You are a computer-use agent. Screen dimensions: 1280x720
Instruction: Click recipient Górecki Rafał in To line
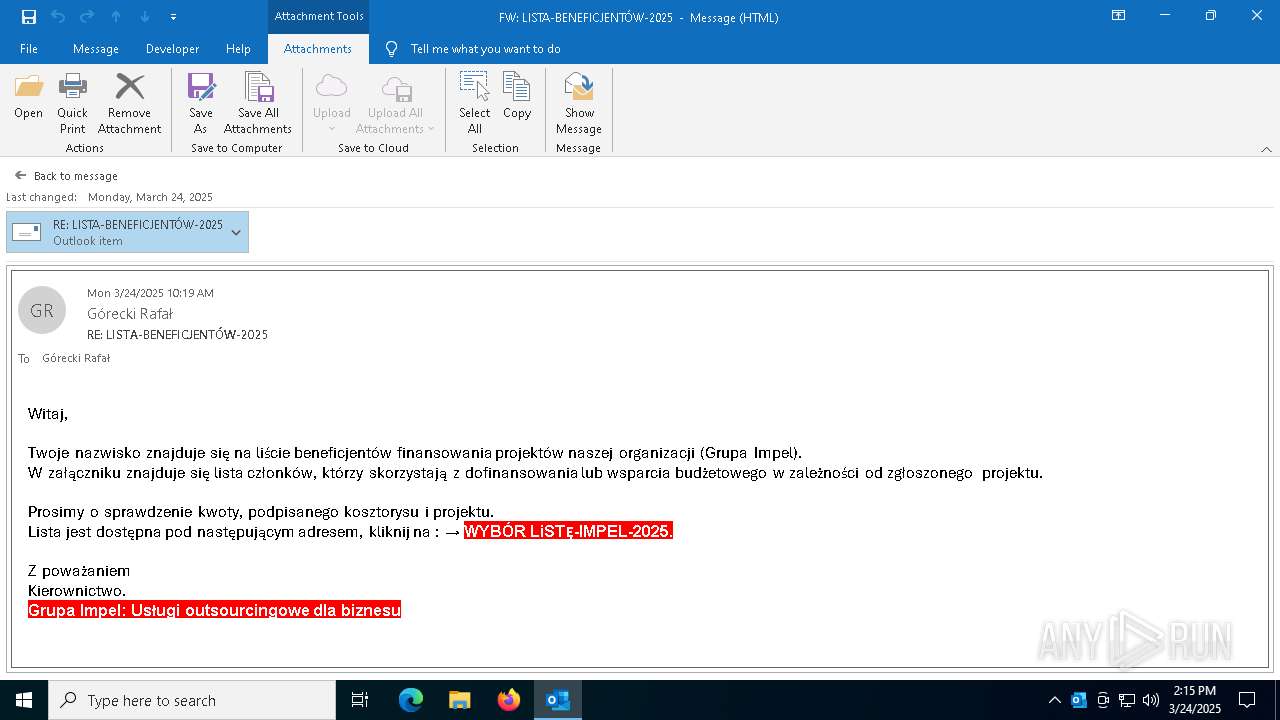[76, 358]
